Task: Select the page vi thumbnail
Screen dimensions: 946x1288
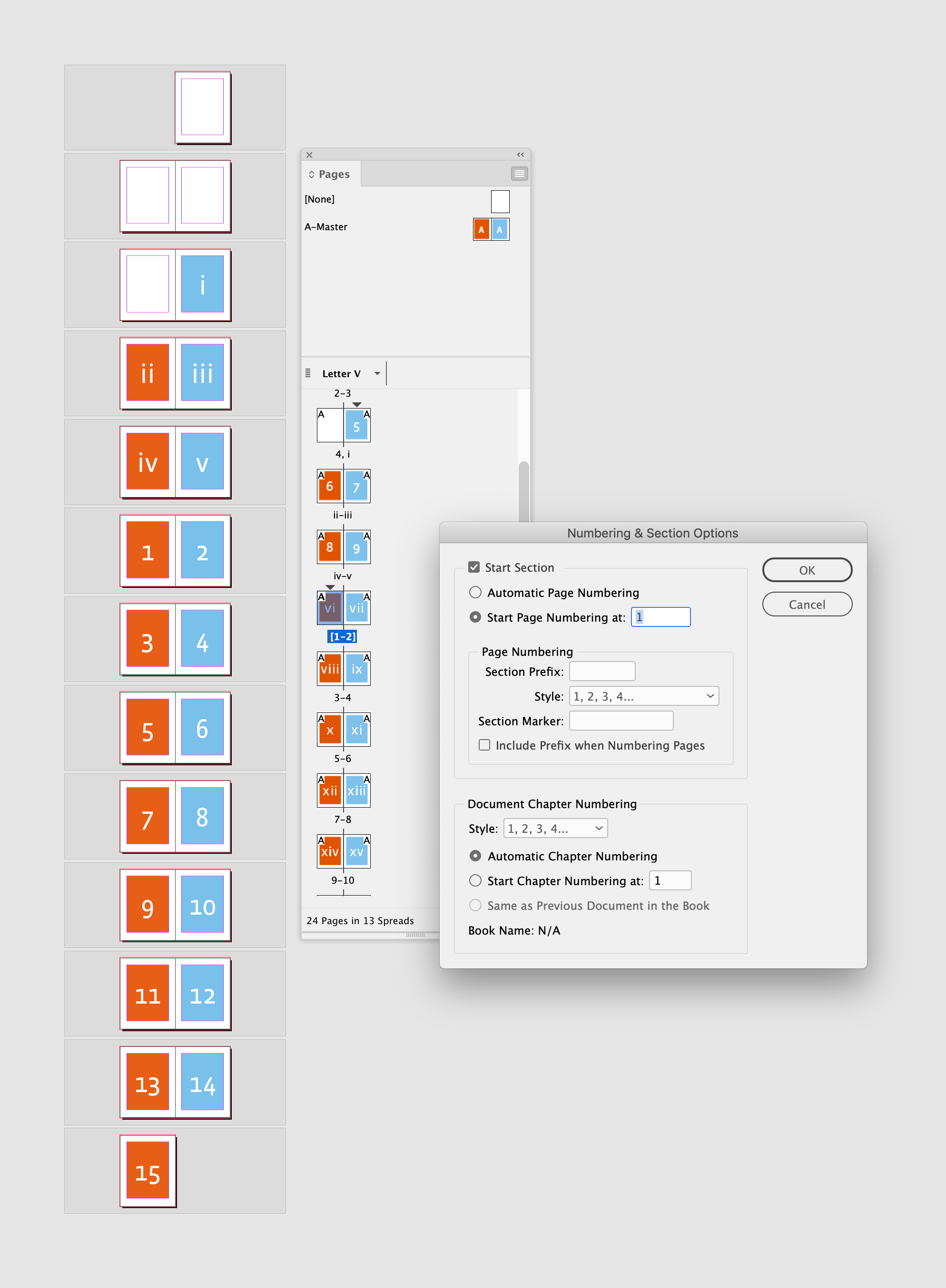Action: click(329, 608)
